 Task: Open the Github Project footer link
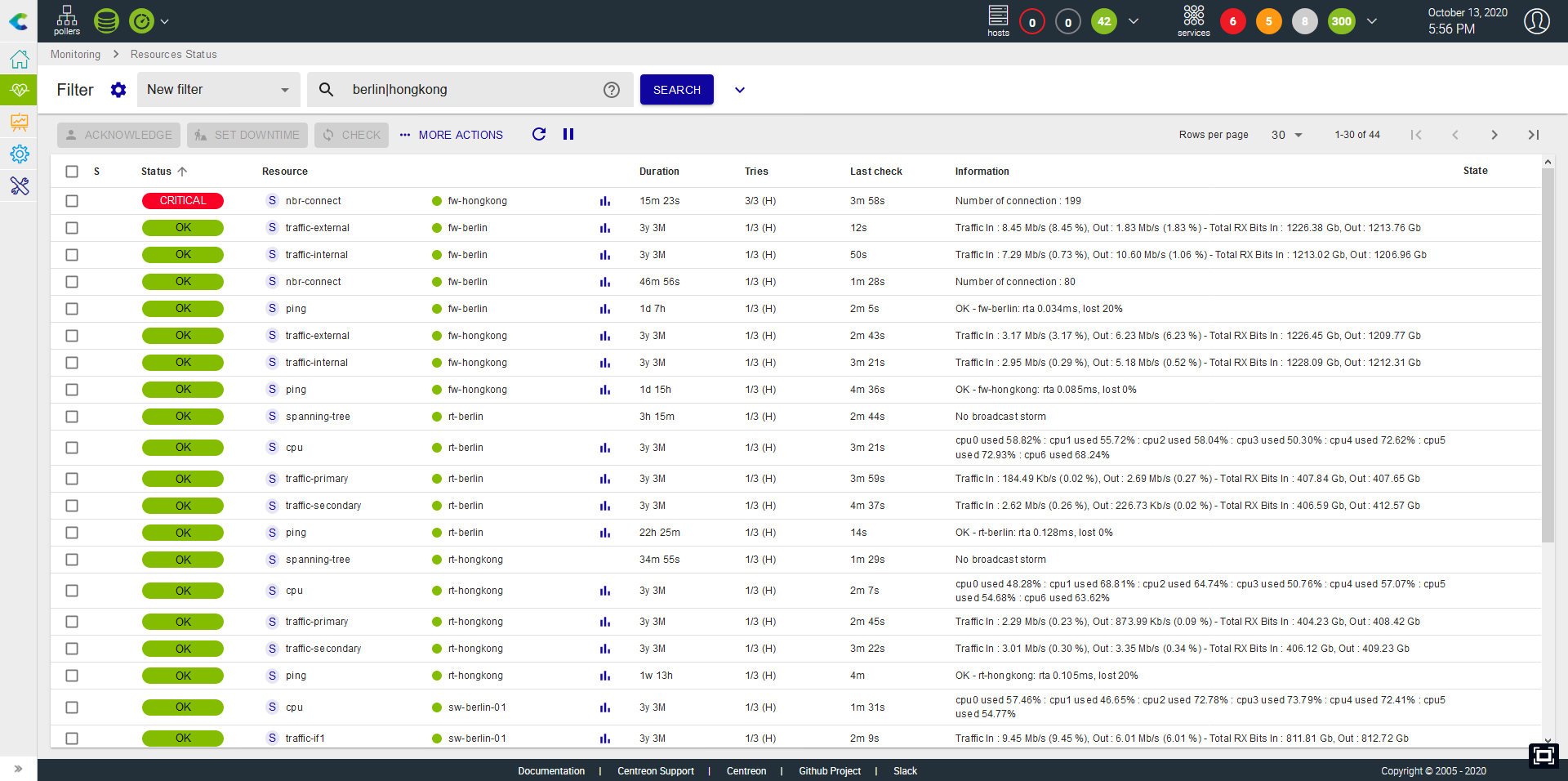point(830,771)
